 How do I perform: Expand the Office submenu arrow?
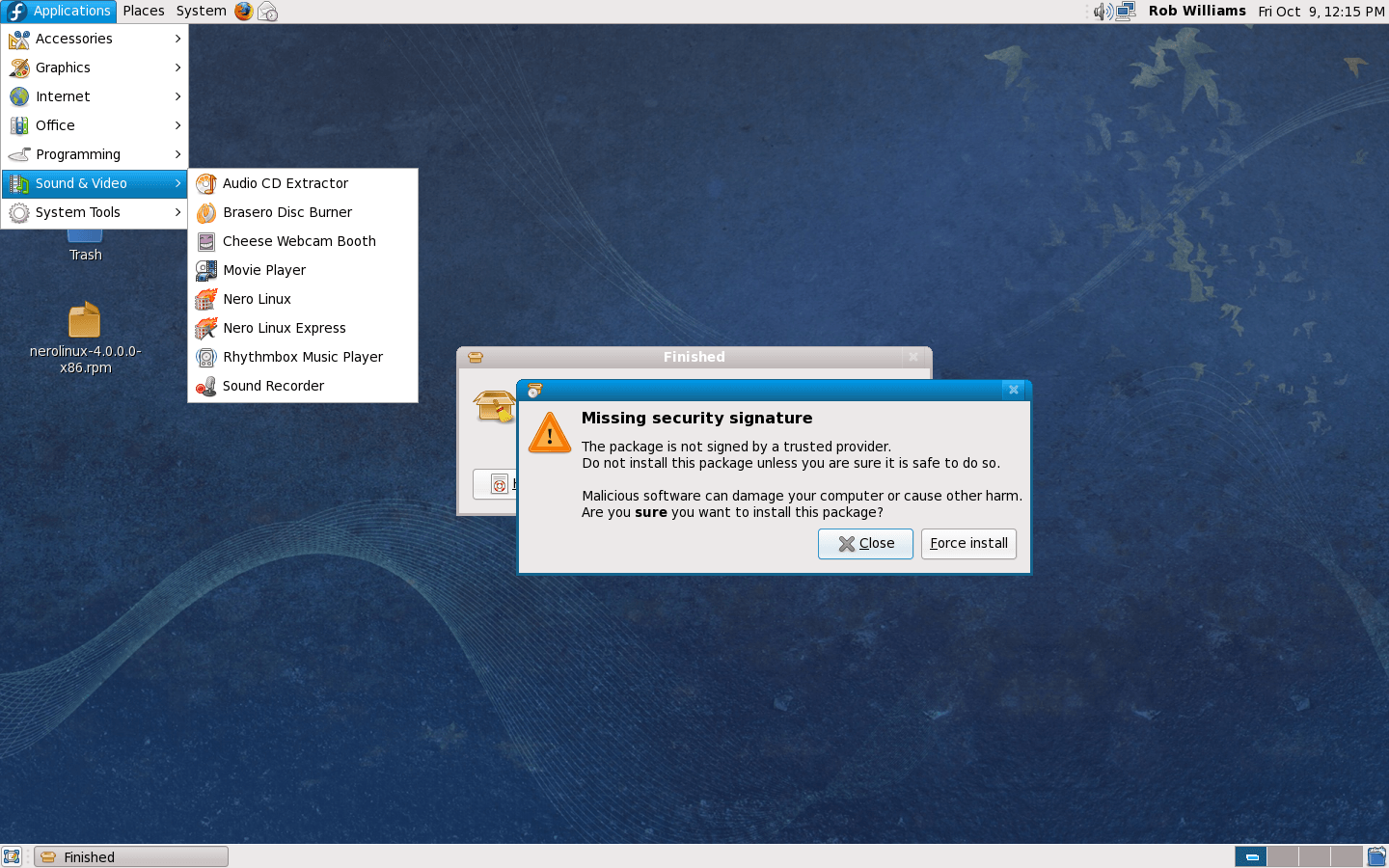(178, 125)
